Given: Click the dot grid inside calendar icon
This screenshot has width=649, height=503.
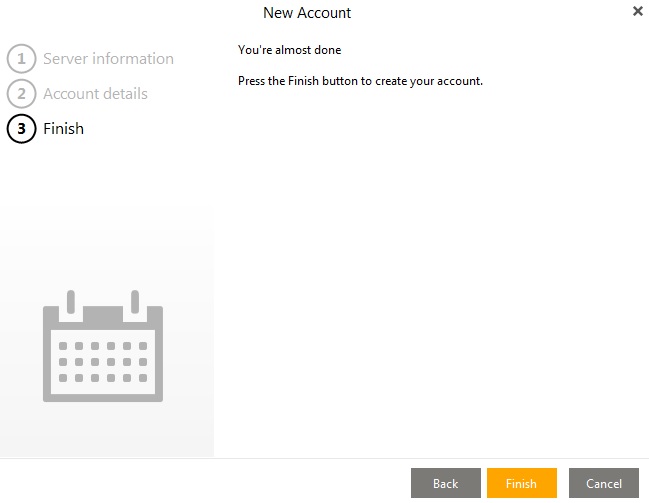Looking at the screenshot, I should pos(102,362).
